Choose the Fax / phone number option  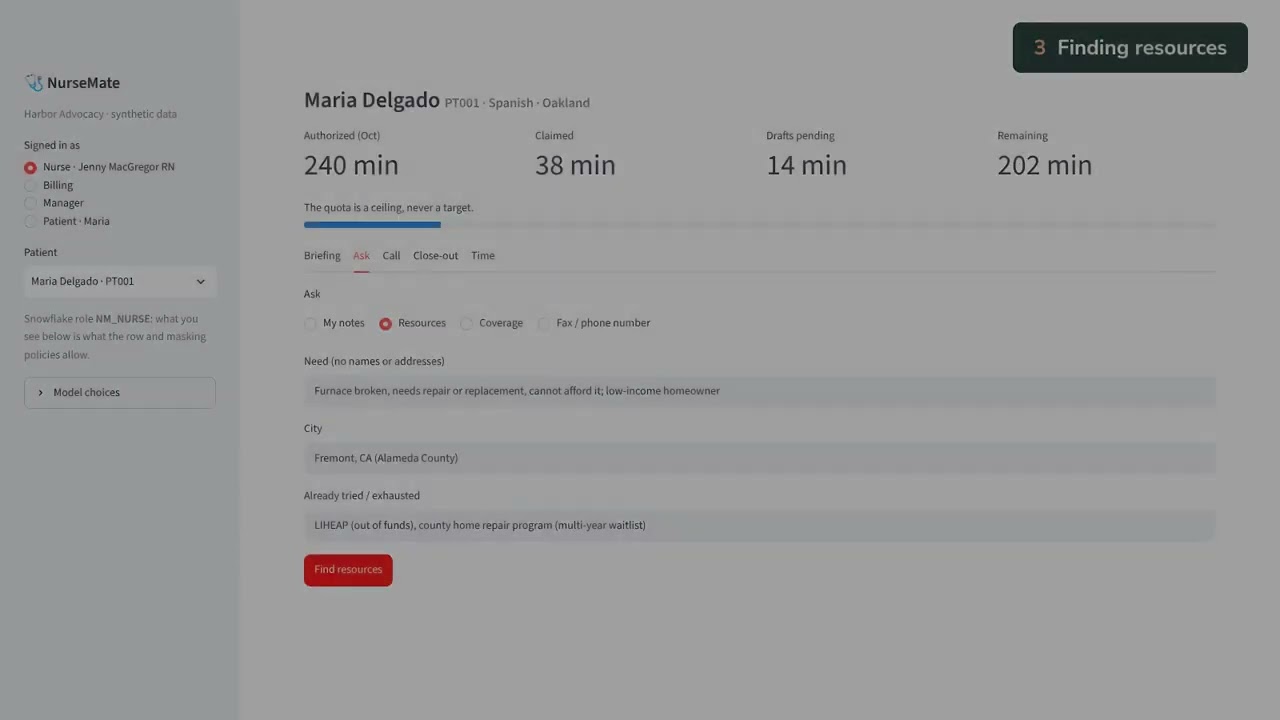coord(594,323)
